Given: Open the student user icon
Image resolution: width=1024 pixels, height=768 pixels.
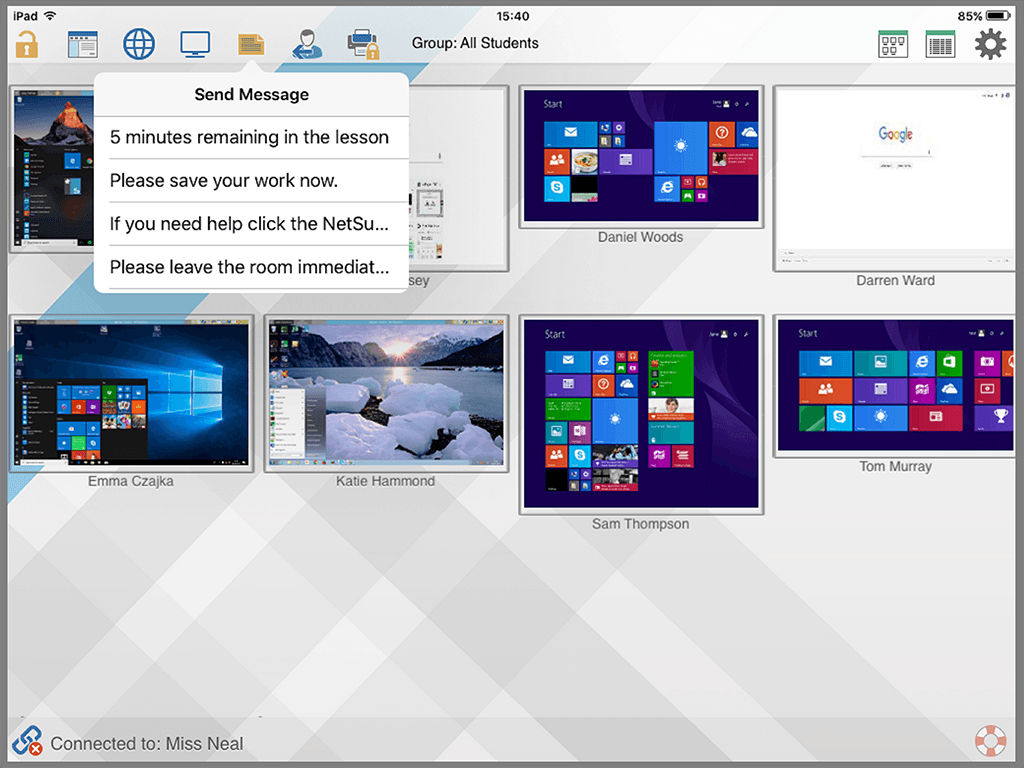Looking at the screenshot, I should 307,44.
